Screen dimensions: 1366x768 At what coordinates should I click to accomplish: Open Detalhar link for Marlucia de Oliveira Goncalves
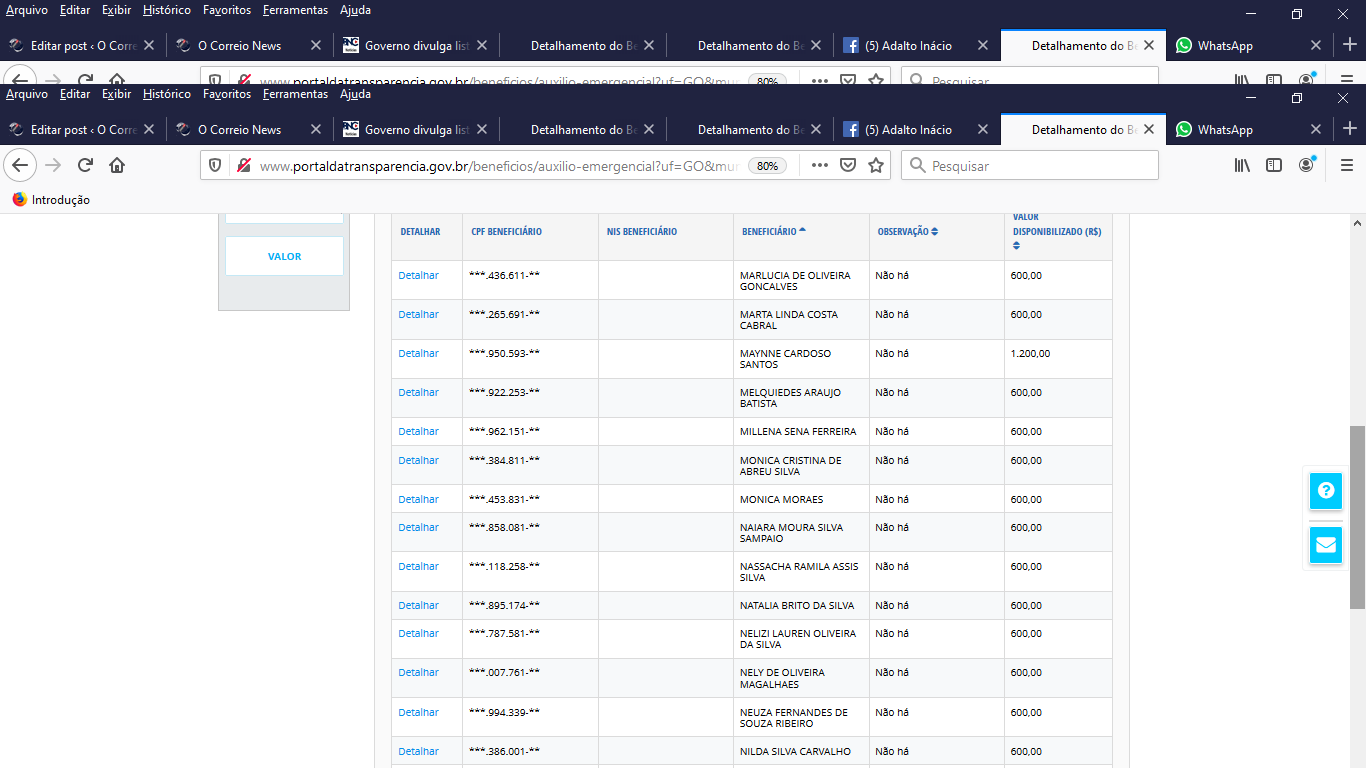click(418, 275)
